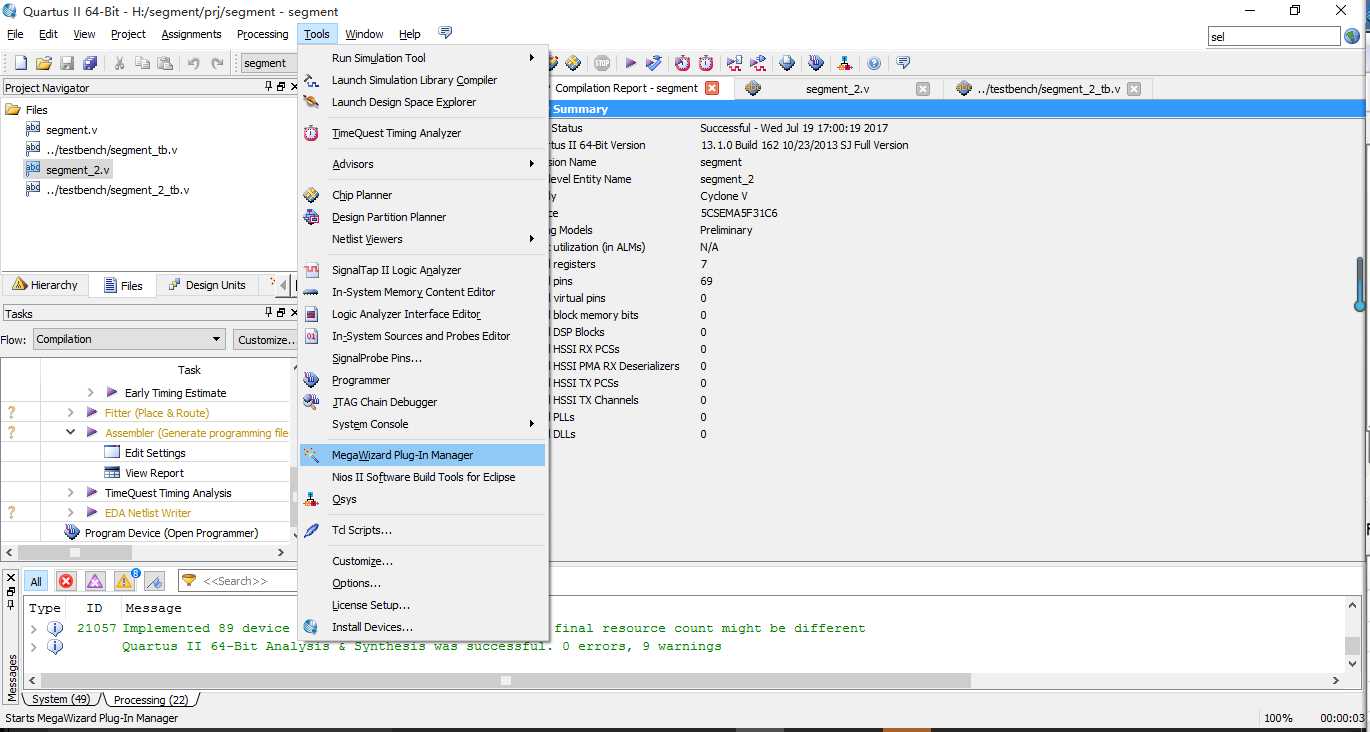This screenshot has width=1370, height=732.
Task: Open Qsys from Tools menu
Action: pyautogui.click(x=423, y=499)
